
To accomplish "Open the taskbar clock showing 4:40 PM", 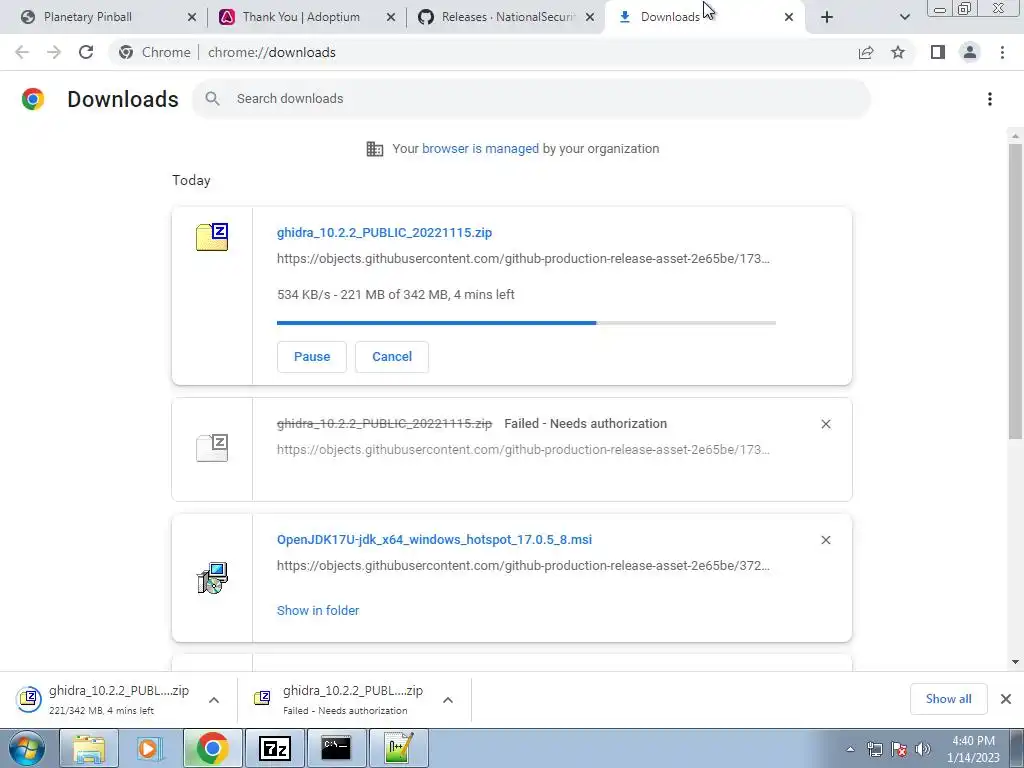I will pos(973,749).
